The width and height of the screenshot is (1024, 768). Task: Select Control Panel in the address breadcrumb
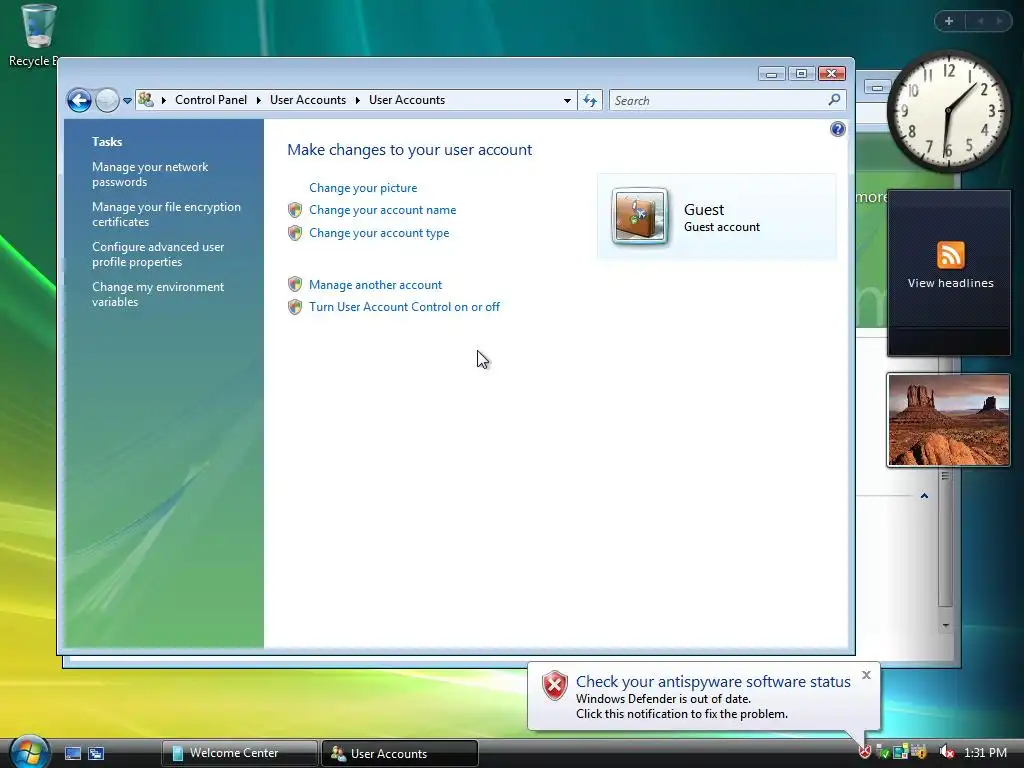point(210,100)
